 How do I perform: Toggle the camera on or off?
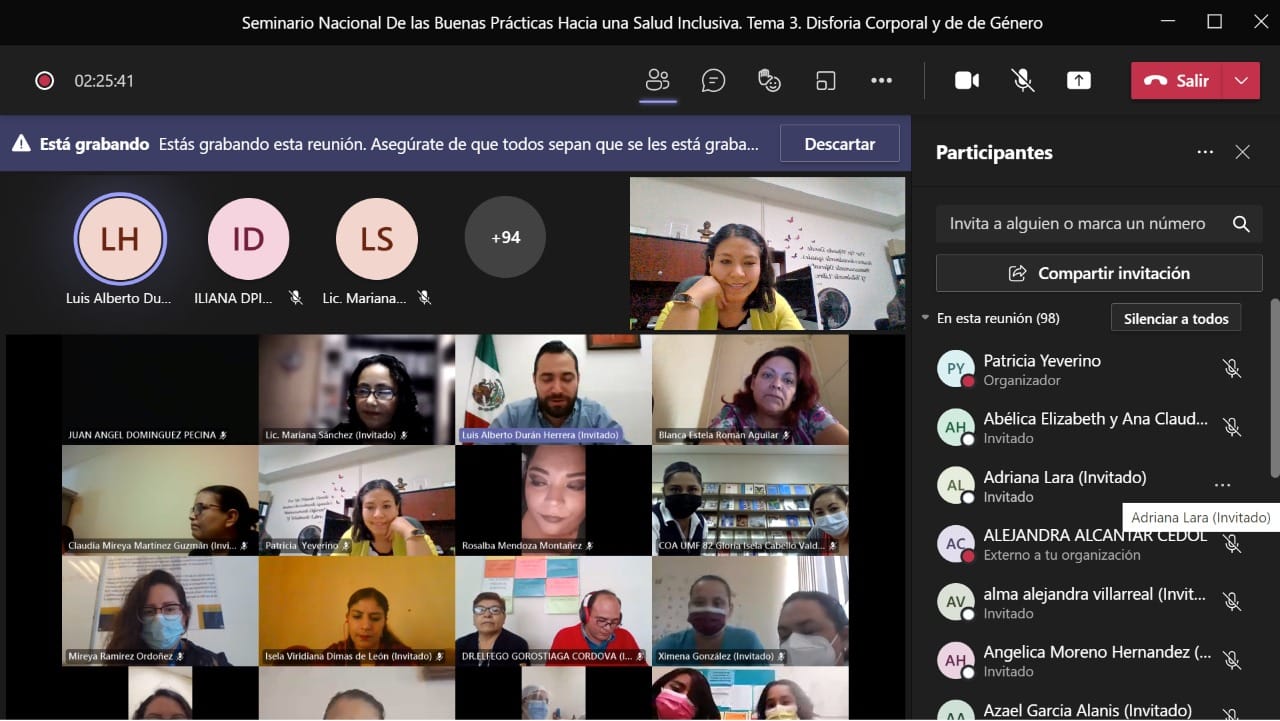[x=967, y=81]
